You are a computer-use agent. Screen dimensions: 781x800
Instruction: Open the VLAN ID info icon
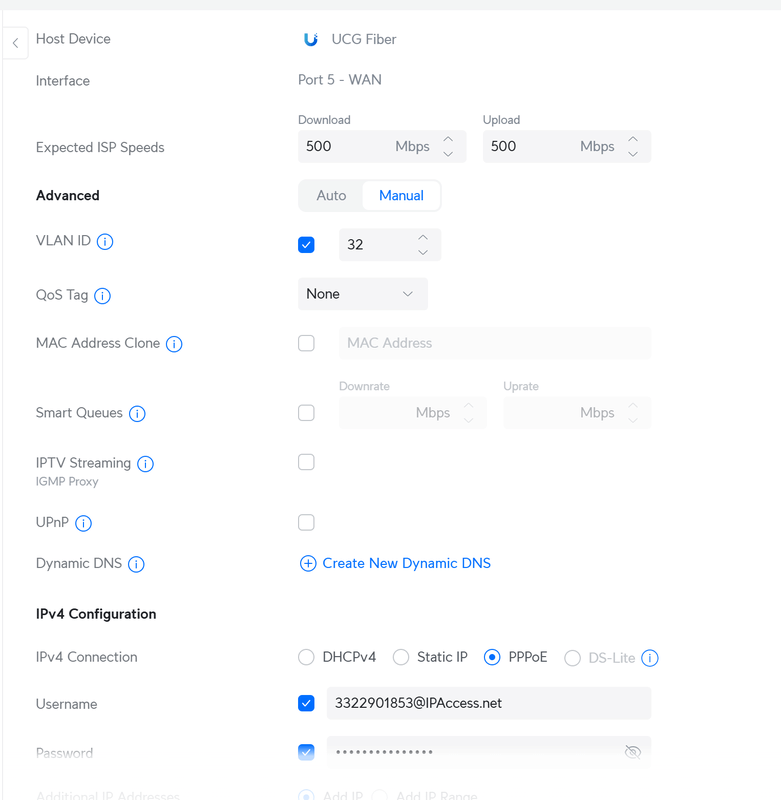point(105,241)
